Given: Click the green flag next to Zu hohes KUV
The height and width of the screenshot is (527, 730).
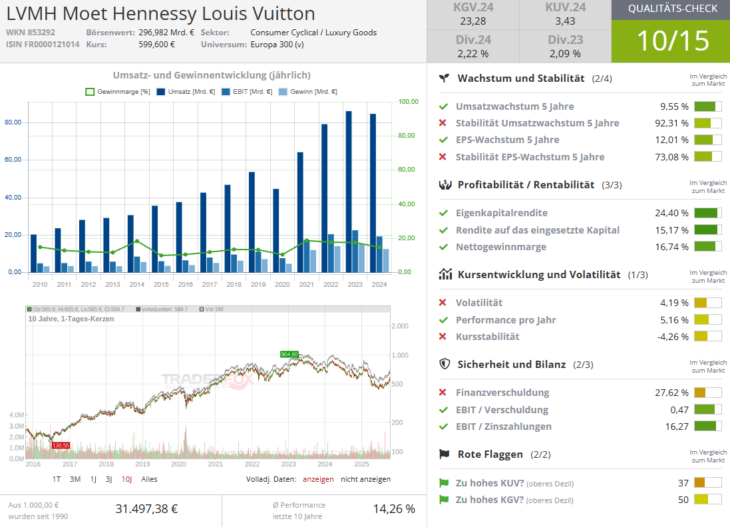Looking at the screenshot, I should coord(443,483).
